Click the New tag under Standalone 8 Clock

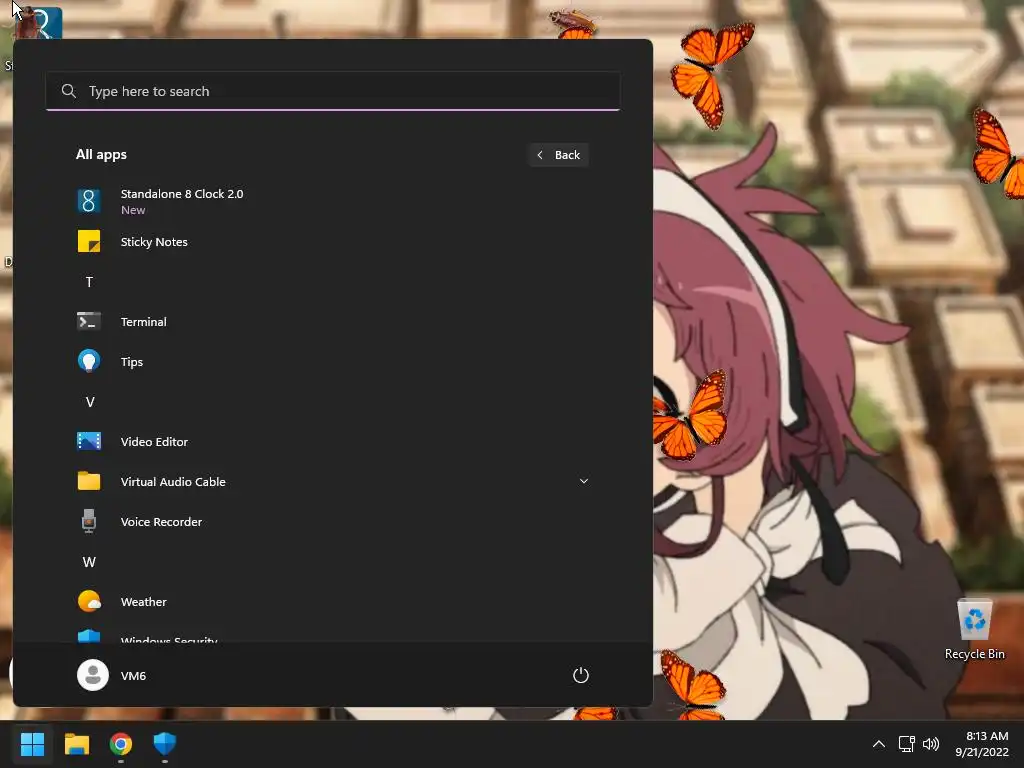coord(133,210)
